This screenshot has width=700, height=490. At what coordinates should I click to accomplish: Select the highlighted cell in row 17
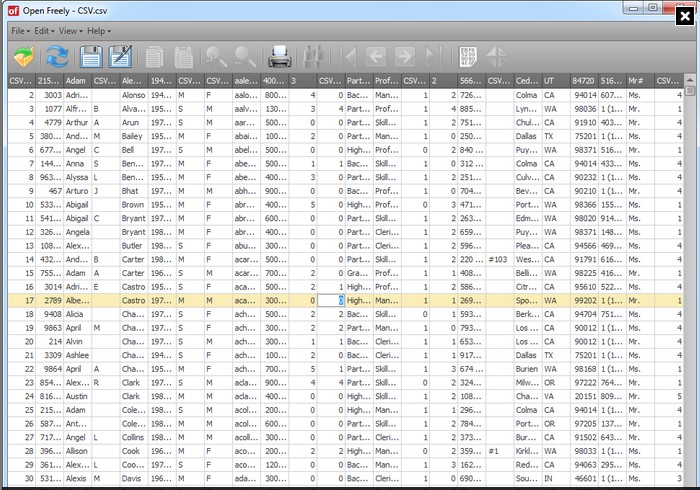click(x=331, y=300)
